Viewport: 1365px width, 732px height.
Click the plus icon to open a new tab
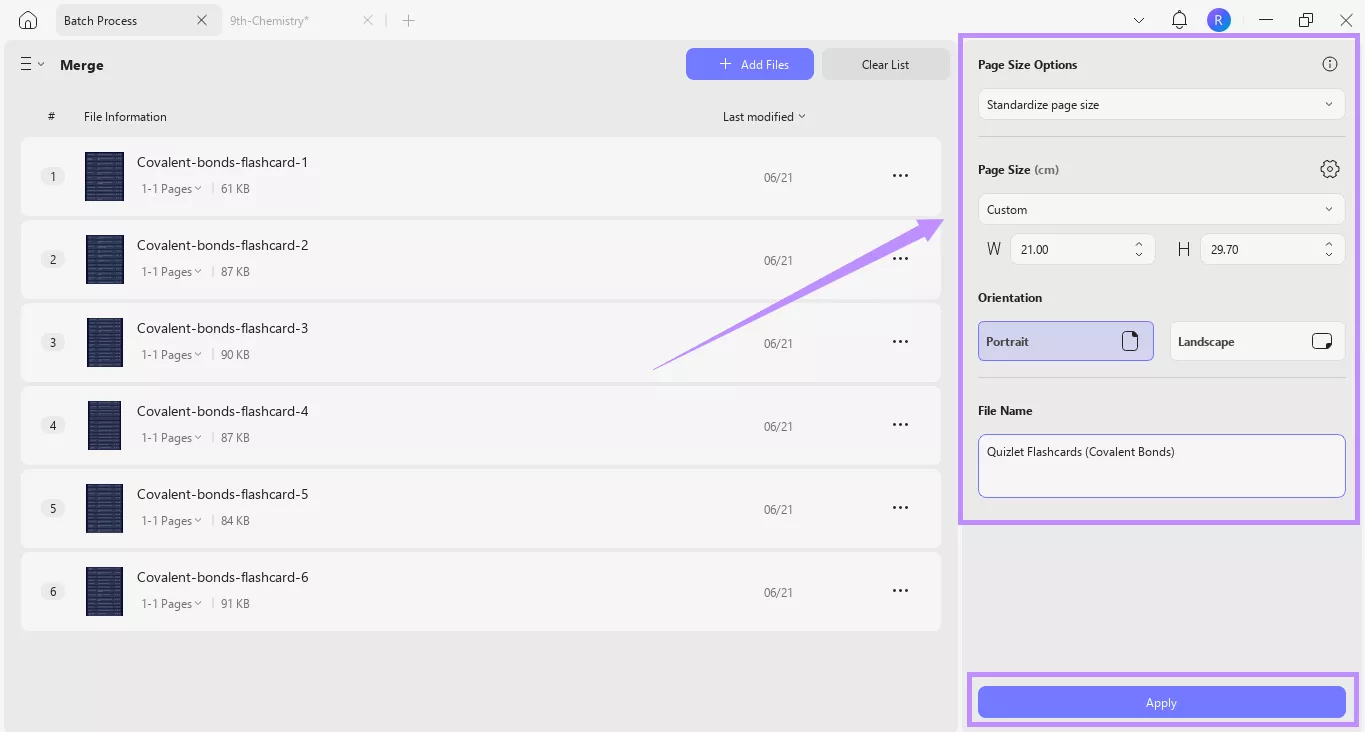point(408,19)
